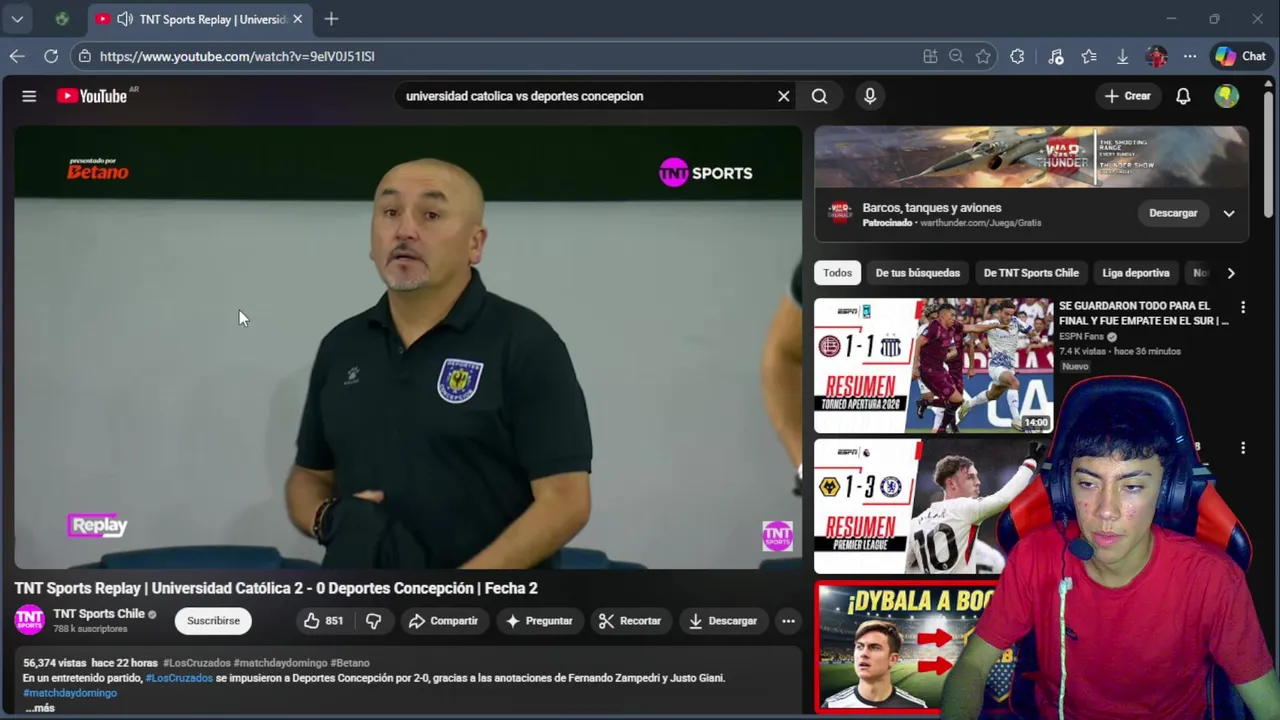This screenshot has height=720, width=1280.
Task: Open browser settings and more menu
Action: 1189,57
